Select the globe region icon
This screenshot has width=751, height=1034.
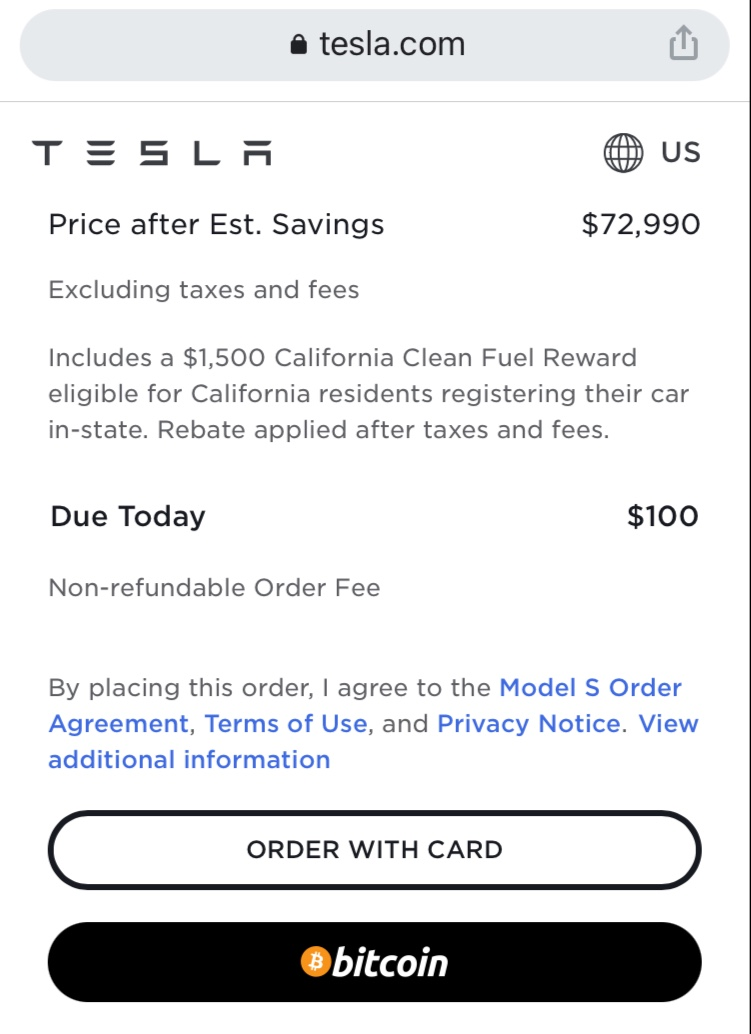[x=623, y=152]
